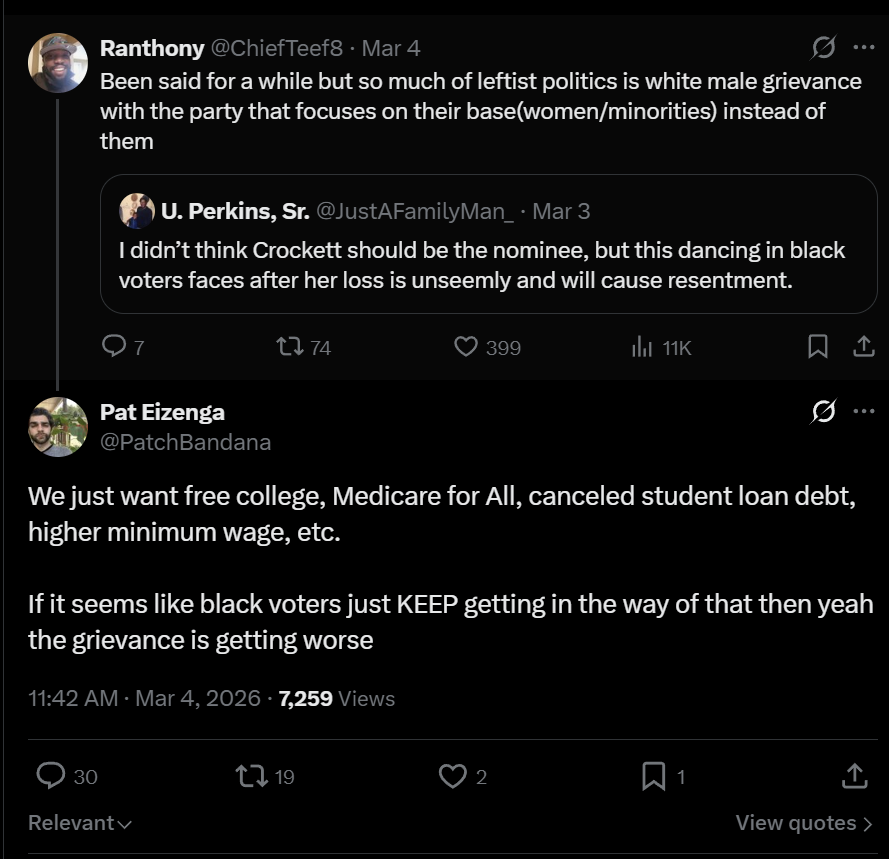Click Ranthony's profile avatar
This screenshot has width=889, height=859.
(57, 62)
